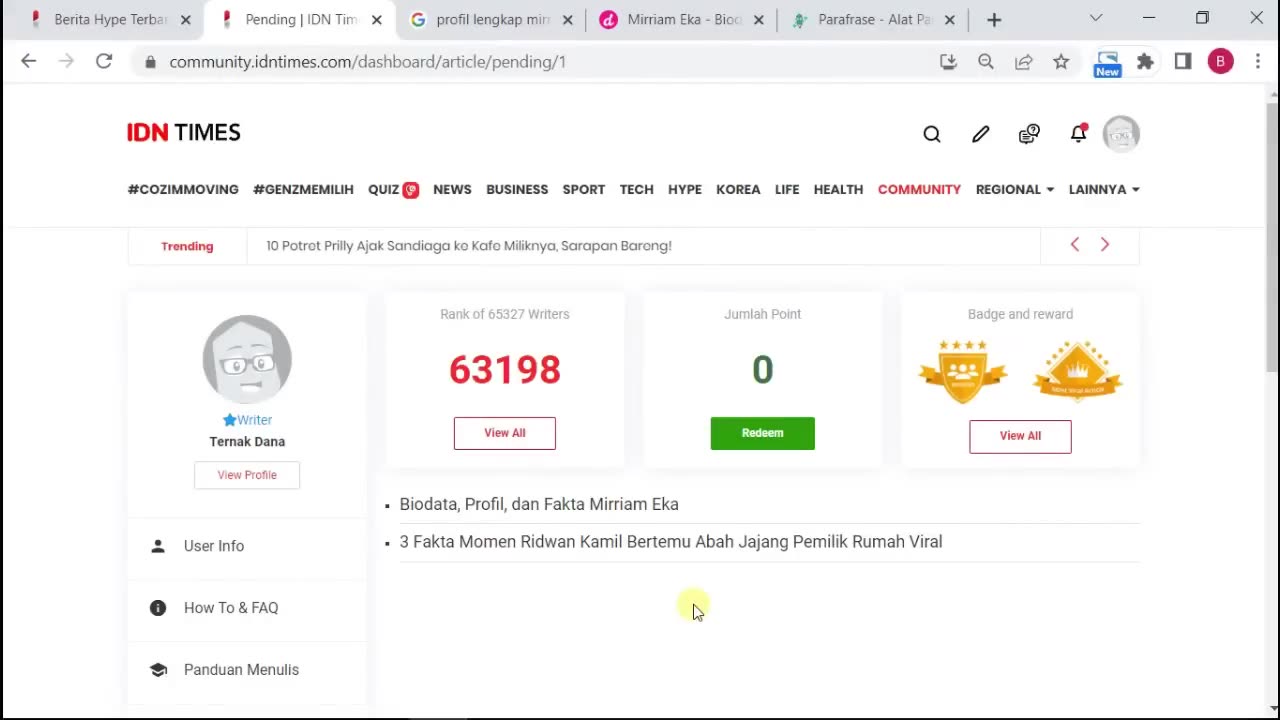Screen dimensions: 1280x720
Task: Open the zoom magnifier in address bar
Action: point(986,62)
